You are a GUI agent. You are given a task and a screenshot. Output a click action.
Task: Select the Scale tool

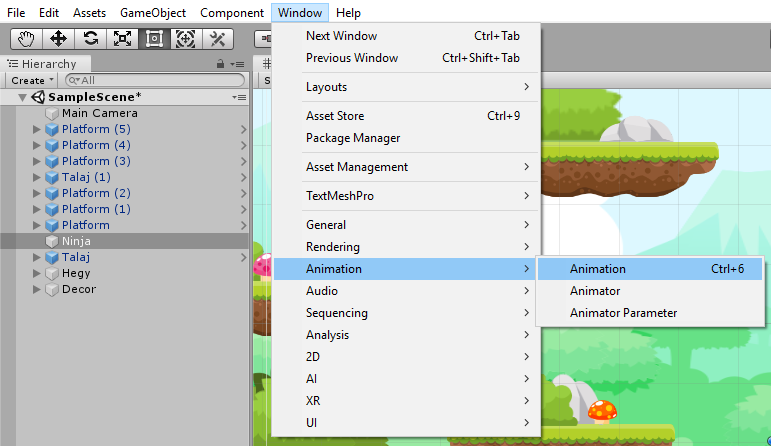(122, 39)
